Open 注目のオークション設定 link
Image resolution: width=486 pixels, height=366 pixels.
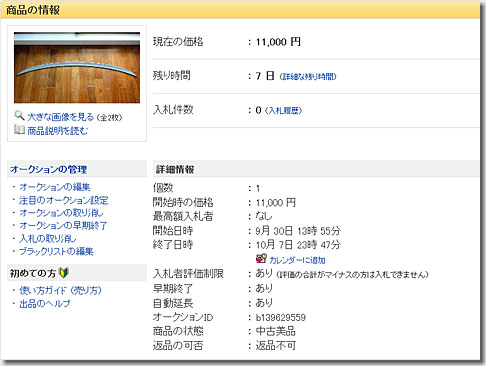click(x=64, y=200)
